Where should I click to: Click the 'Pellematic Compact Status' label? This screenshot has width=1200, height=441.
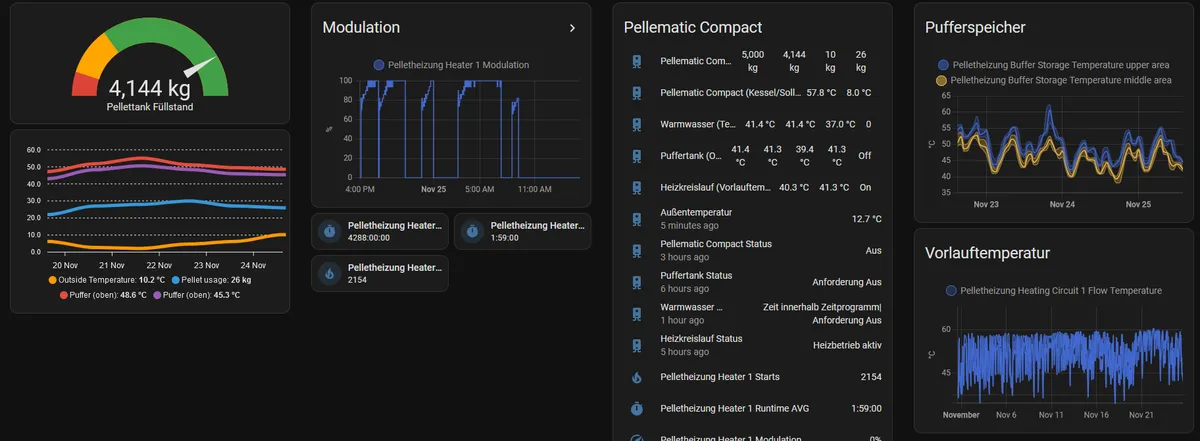(716, 244)
